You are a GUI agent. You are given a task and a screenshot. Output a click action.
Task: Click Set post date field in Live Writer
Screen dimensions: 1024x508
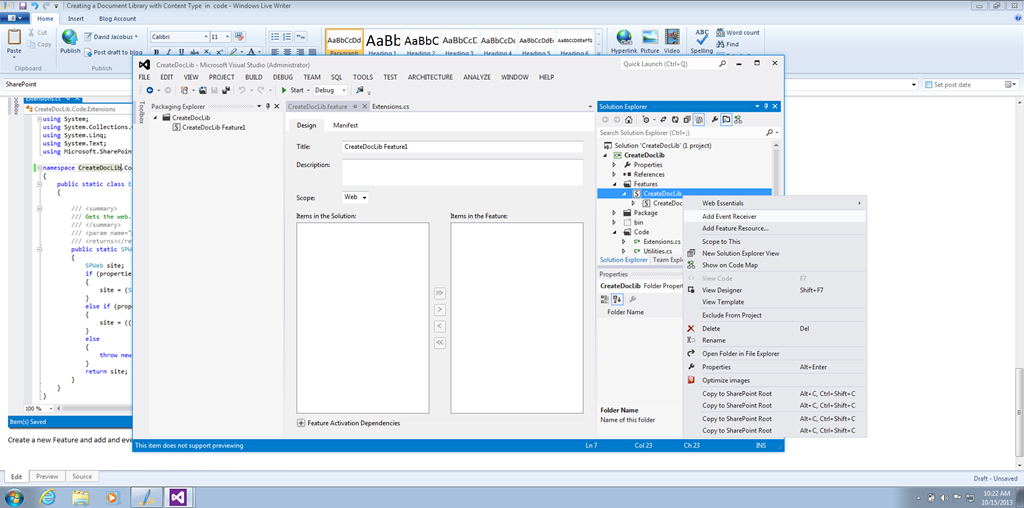pos(971,85)
